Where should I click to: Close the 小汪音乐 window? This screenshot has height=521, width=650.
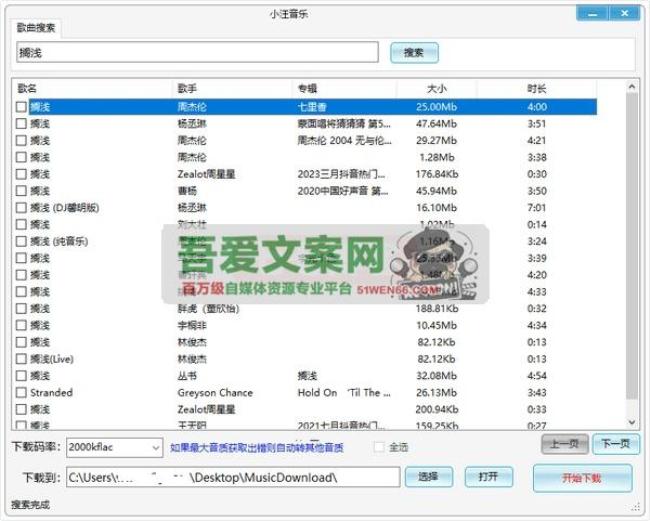pyautogui.click(x=625, y=14)
